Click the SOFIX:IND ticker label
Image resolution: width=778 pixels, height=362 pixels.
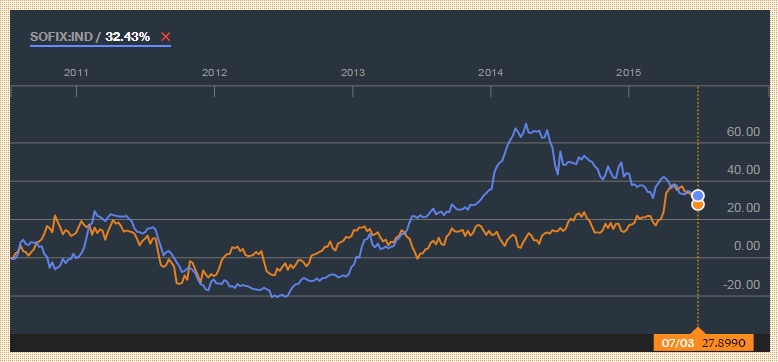click(62, 37)
